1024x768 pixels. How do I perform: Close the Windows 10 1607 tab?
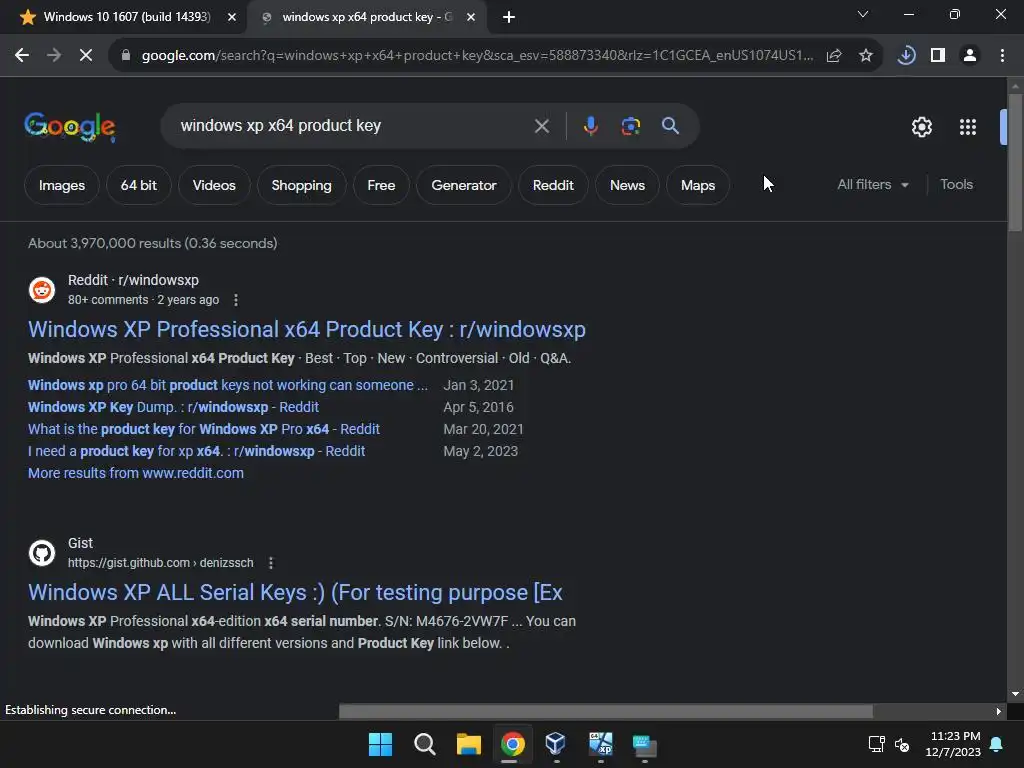(x=231, y=17)
